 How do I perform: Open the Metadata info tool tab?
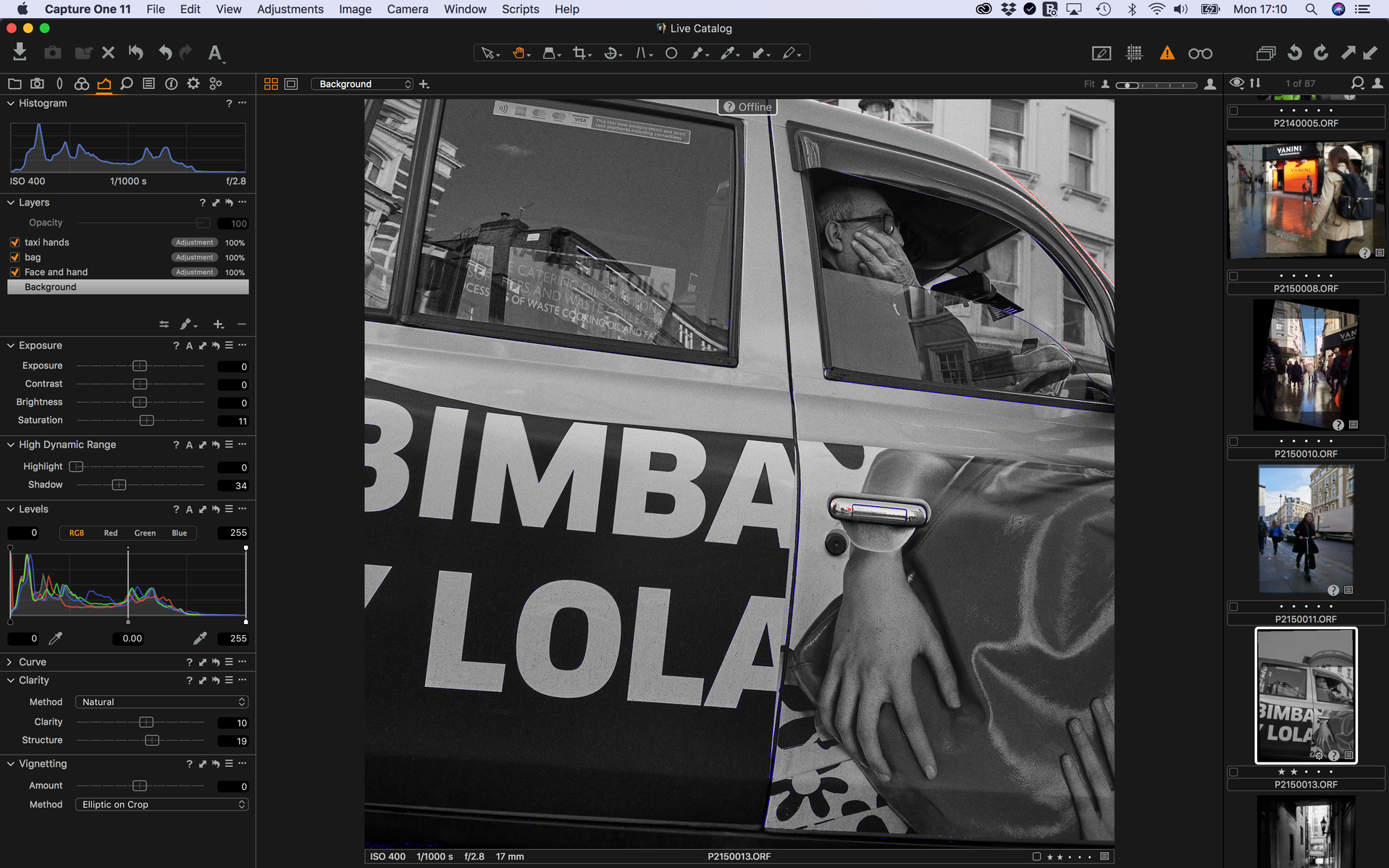pyautogui.click(x=171, y=84)
